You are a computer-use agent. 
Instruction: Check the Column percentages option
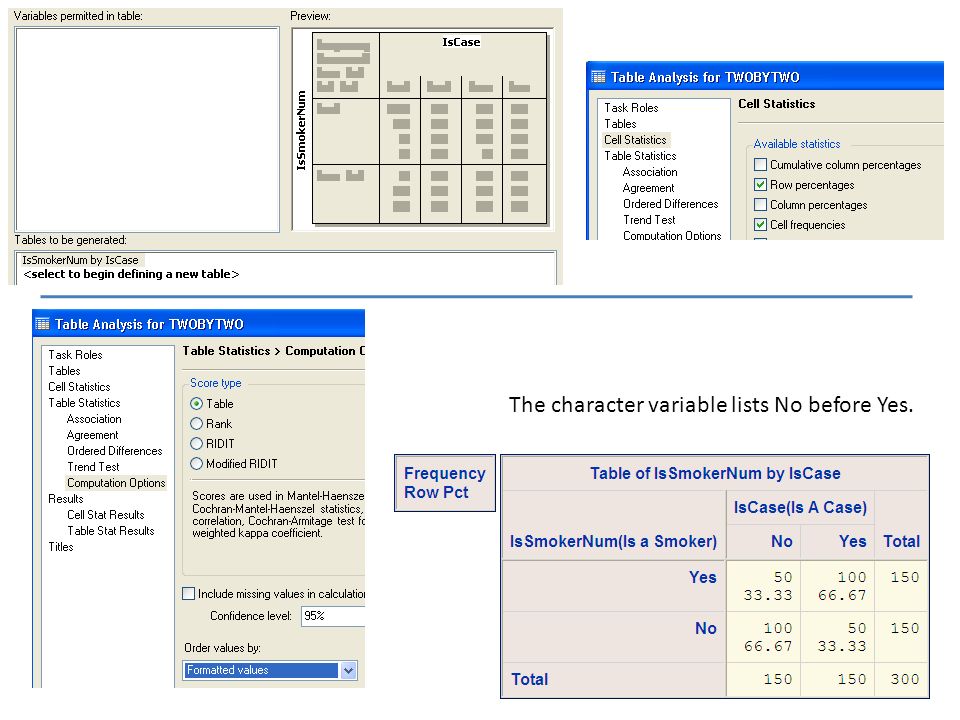tap(760, 204)
